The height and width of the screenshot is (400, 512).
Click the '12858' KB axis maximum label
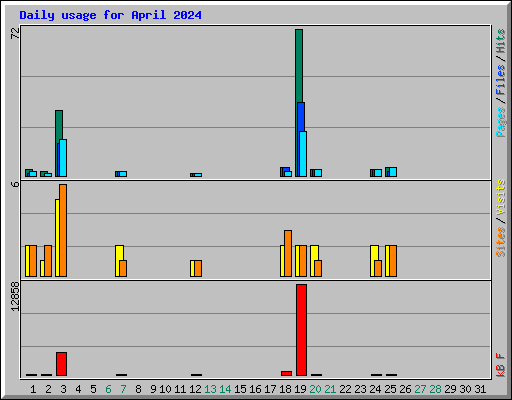15,297
